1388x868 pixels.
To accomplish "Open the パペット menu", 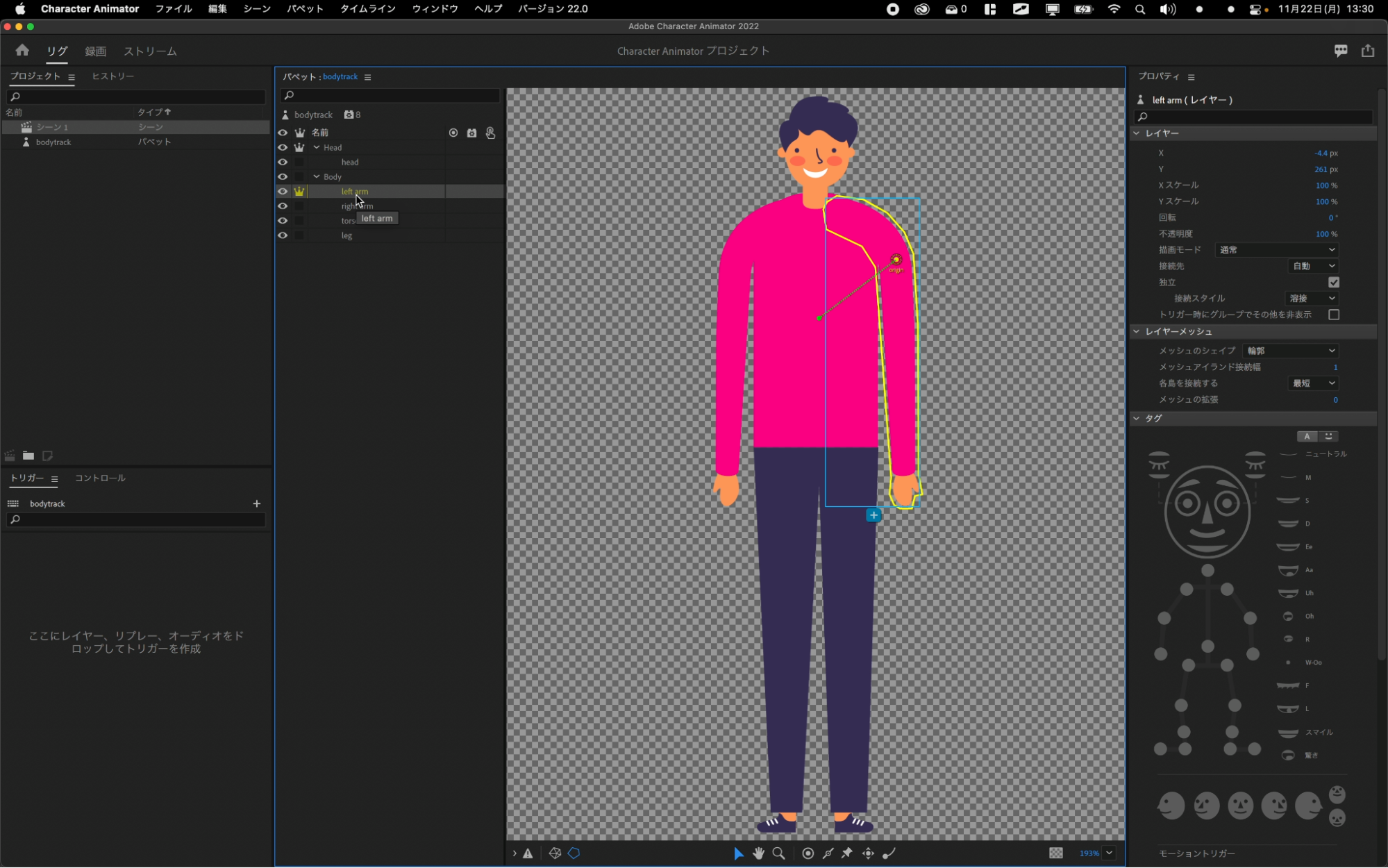I will 305,9.
